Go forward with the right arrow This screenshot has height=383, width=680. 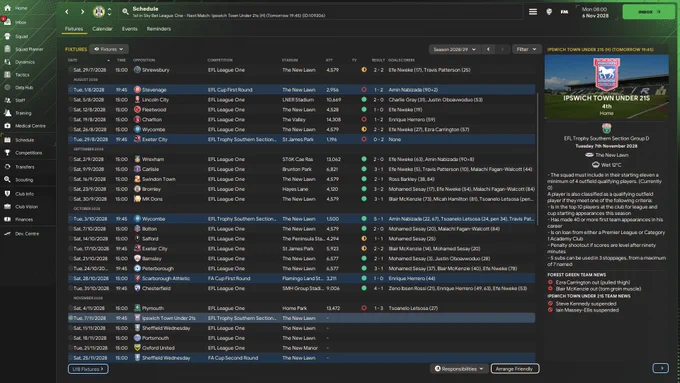[x=82, y=12]
